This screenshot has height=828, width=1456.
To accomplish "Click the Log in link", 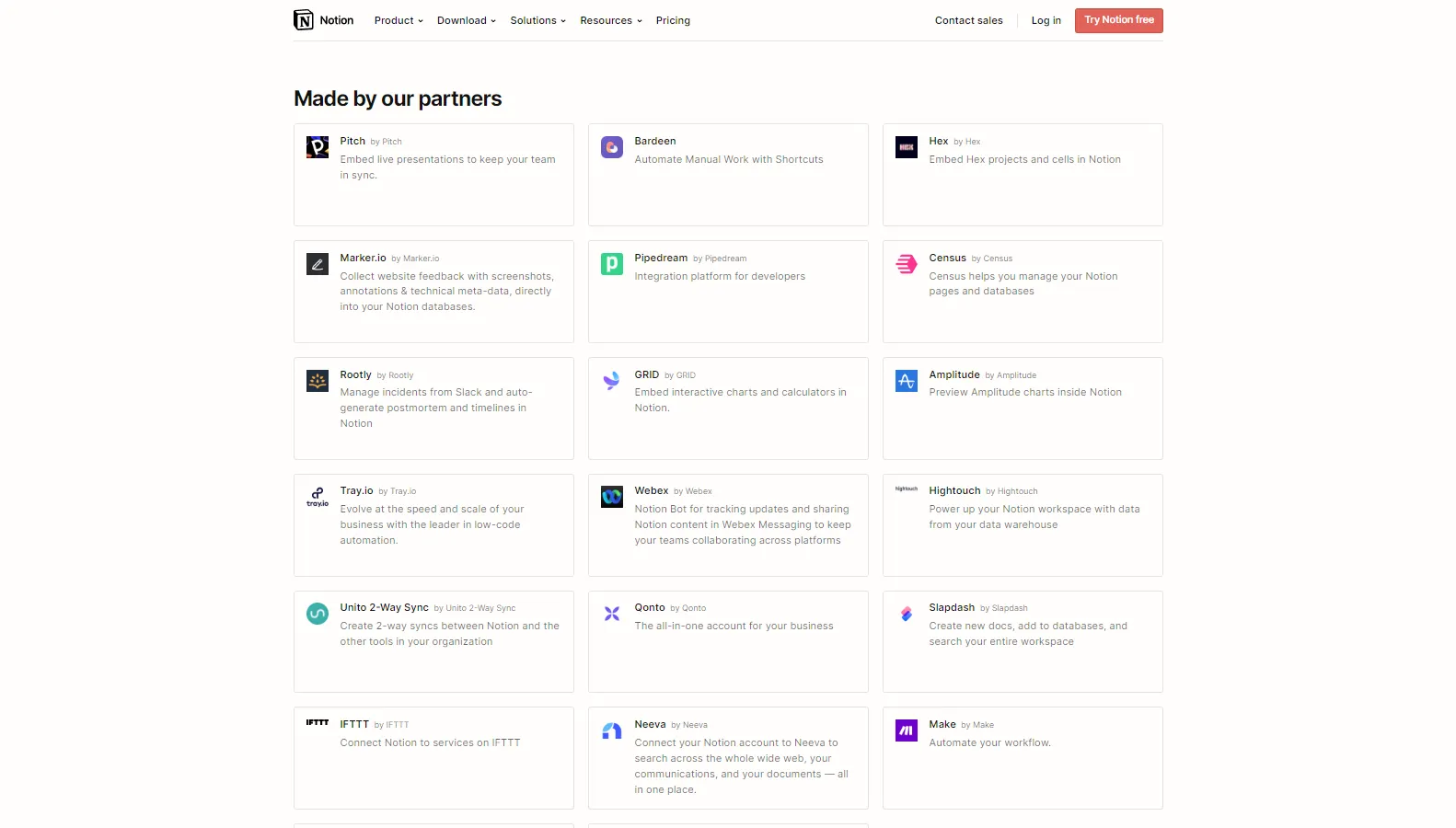I will [x=1046, y=20].
